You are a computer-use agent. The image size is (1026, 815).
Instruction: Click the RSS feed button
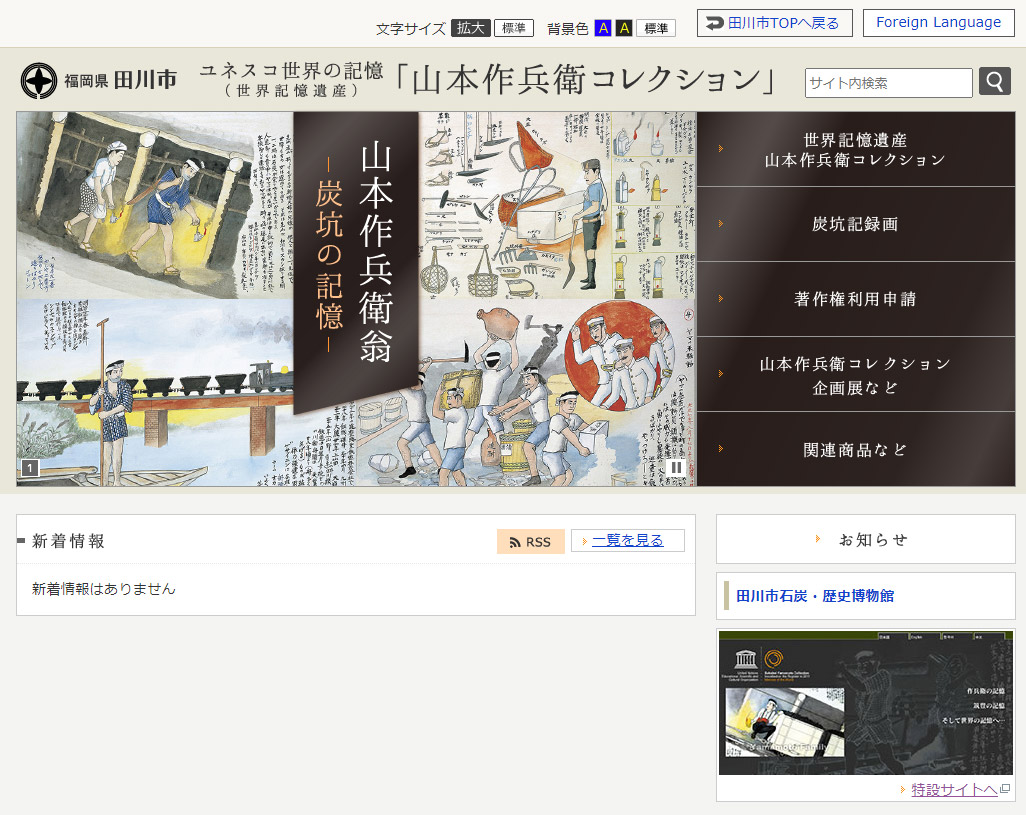click(x=531, y=542)
